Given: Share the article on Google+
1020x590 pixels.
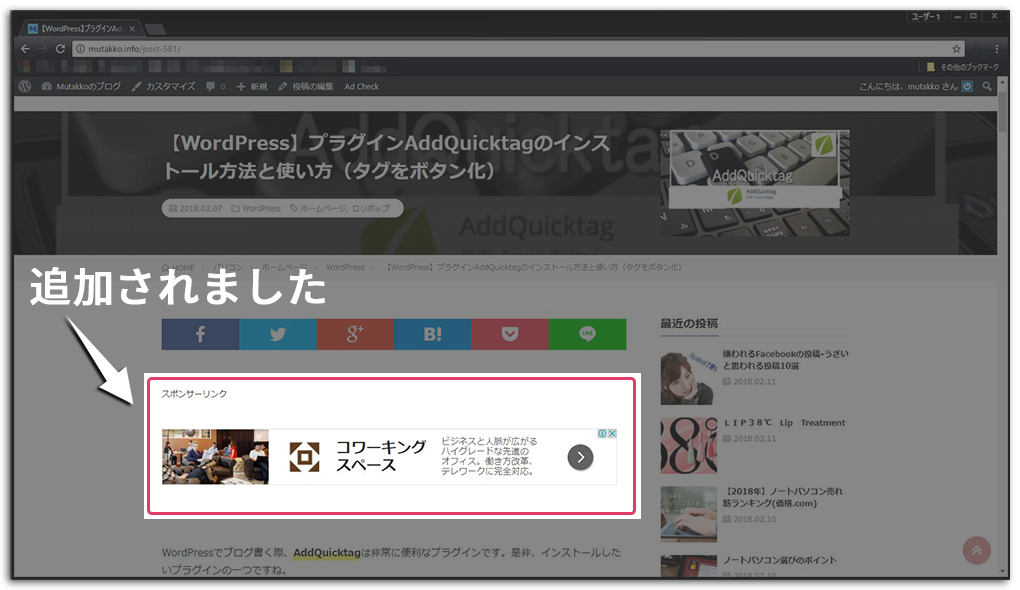Looking at the screenshot, I should [x=355, y=334].
